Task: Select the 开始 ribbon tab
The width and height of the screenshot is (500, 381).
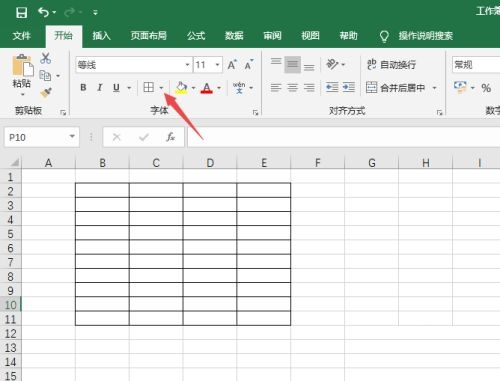Action: pyautogui.click(x=63, y=36)
